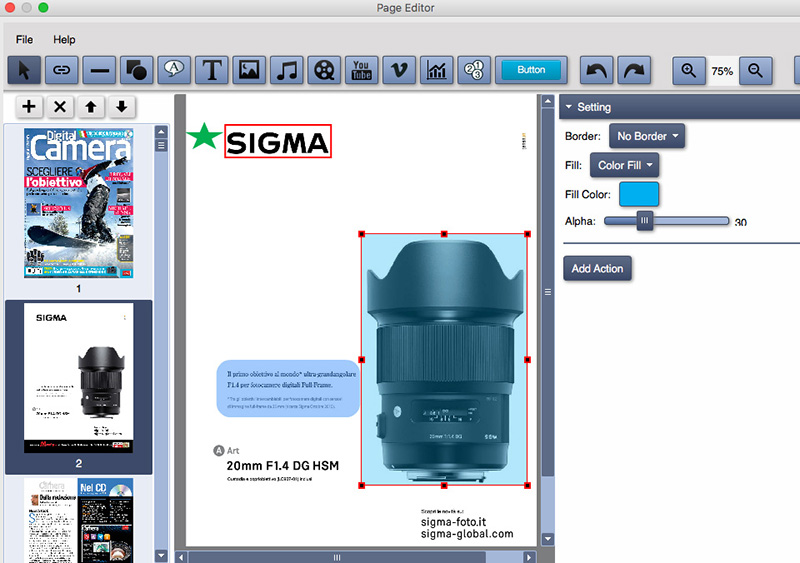Choose the callout bubble tool
The image size is (800, 563).
(174, 70)
